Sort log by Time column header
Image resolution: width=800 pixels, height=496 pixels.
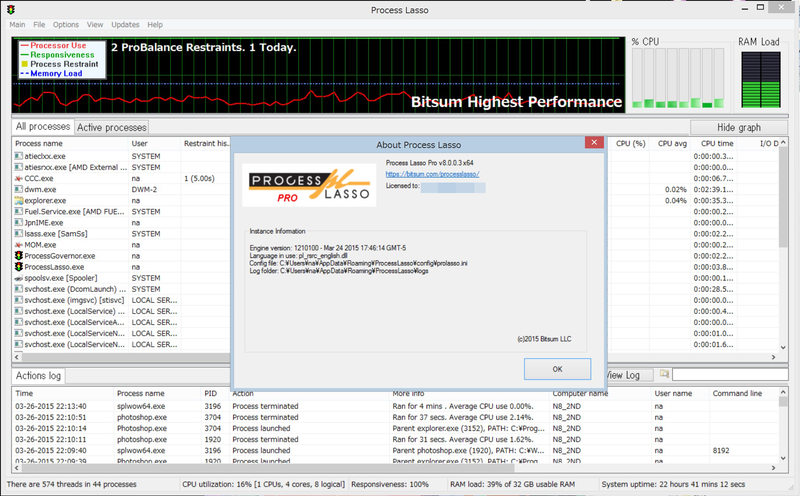[x=62, y=393]
